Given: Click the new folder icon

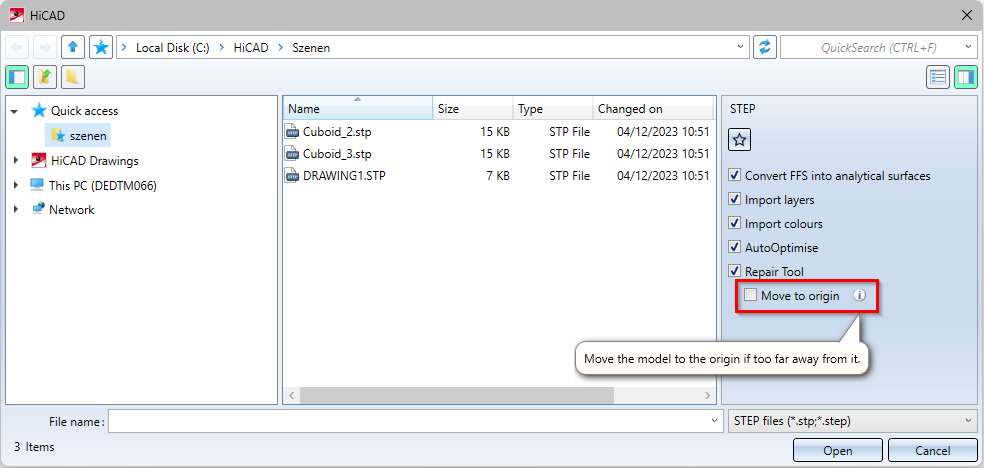Looking at the screenshot, I should pyautogui.click(x=73, y=77).
